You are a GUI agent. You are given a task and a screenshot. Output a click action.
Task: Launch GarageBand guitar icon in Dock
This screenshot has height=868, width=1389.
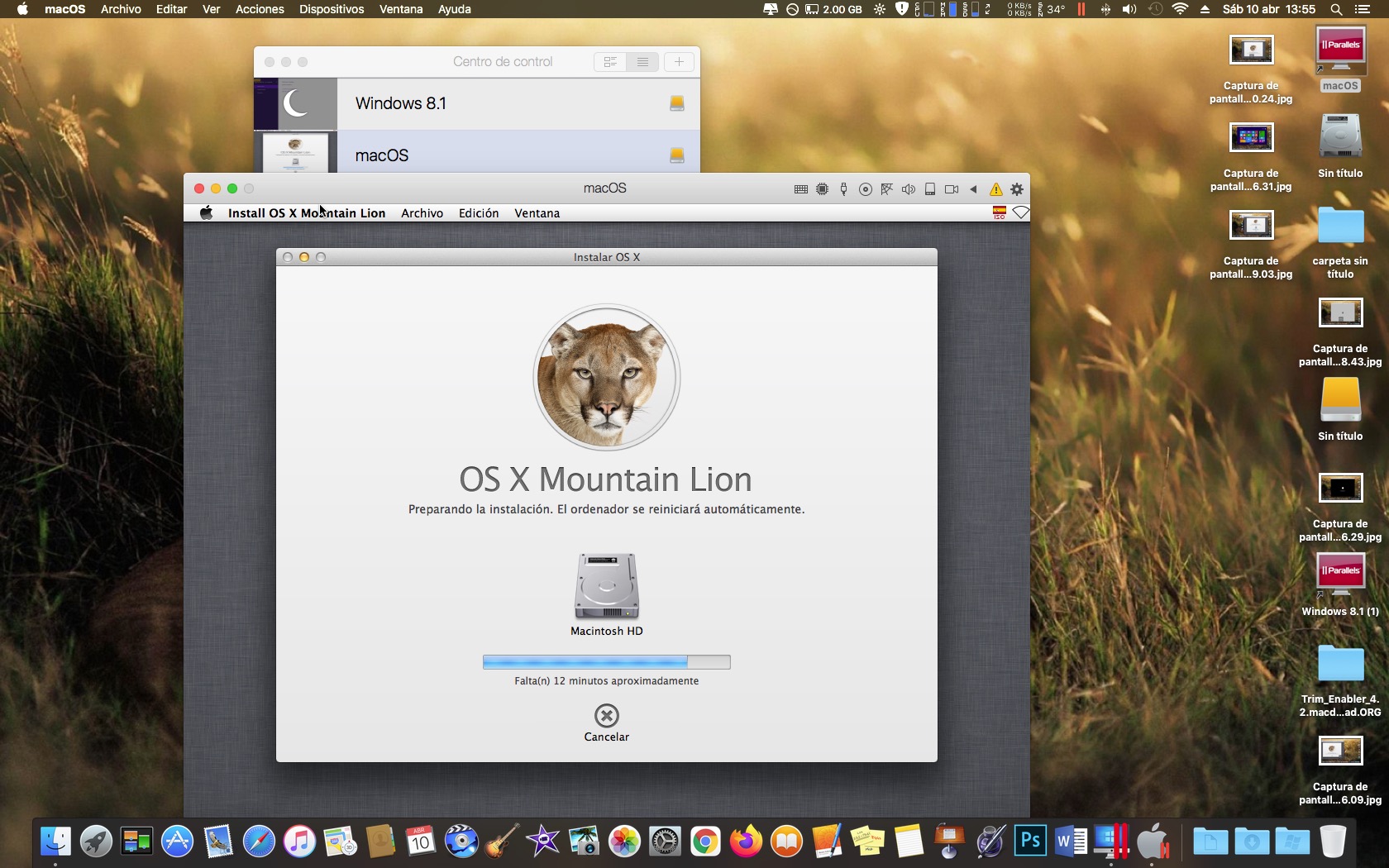pyautogui.click(x=502, y=842)
